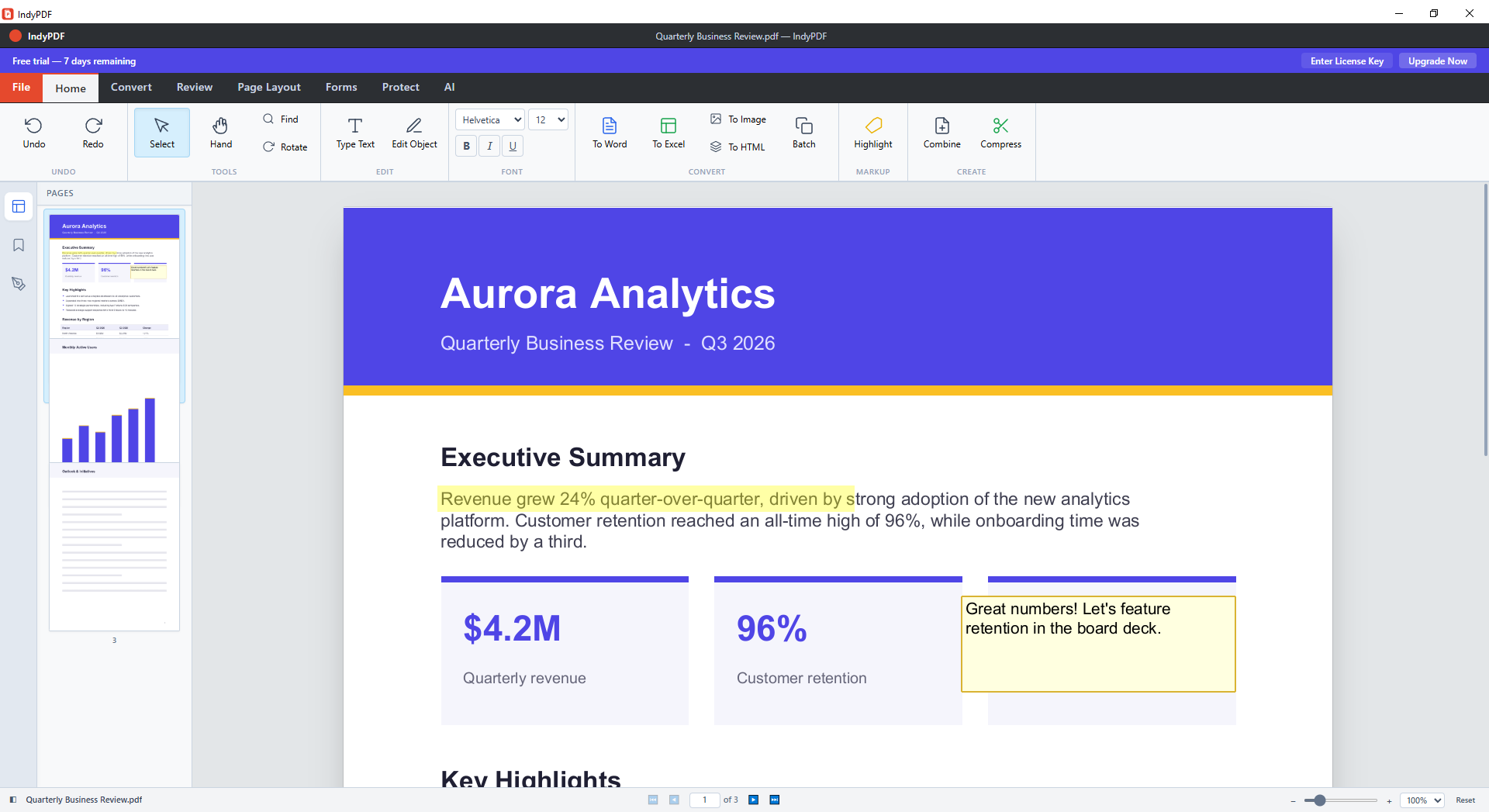This screenshot has height=812, width=1489.
Task: Click the 96% retention figure
Action: 772,628
